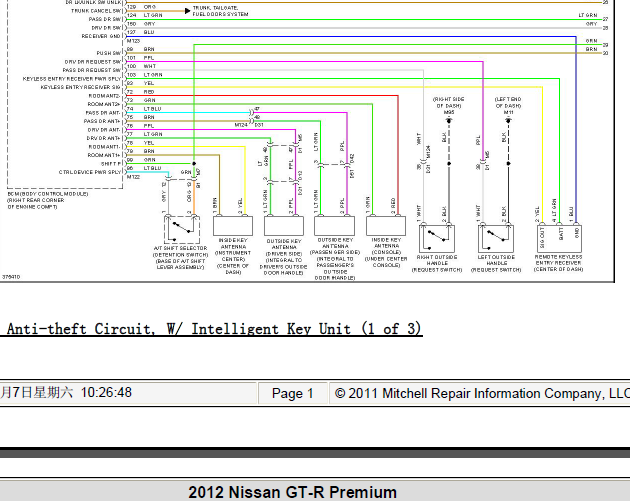
Task: Click the right outside handle request switch symbol
Action: pyautogui.click(x=437, y=238)
